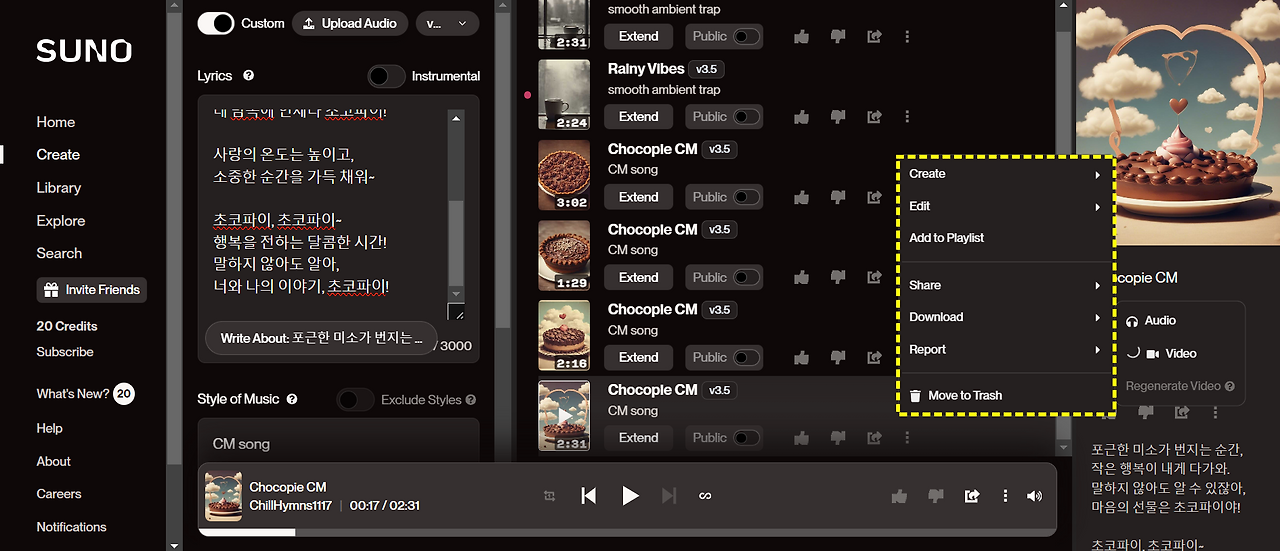
Task: Toggle infinite loop in the player
Action: tap(705, 496)
